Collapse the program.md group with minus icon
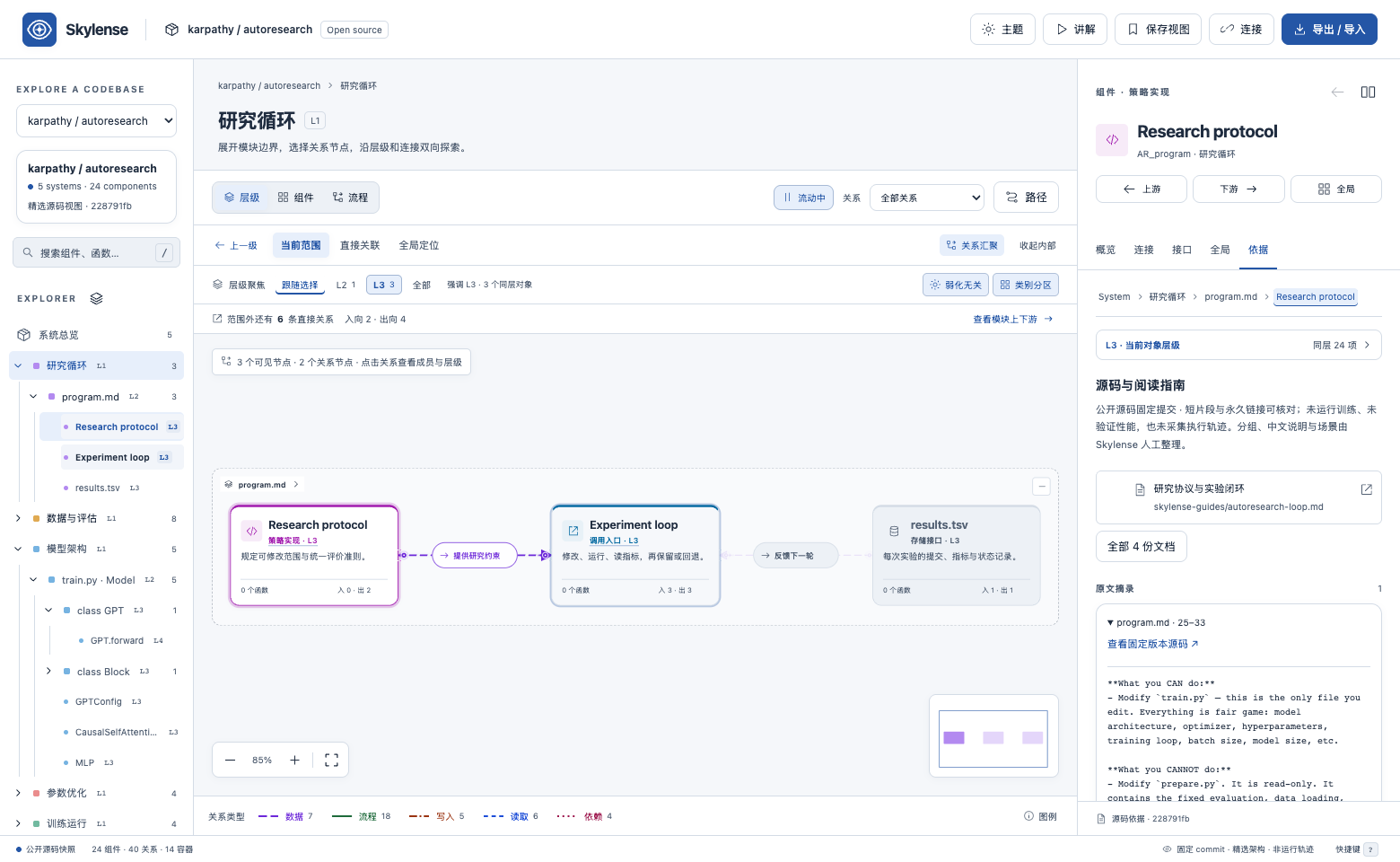The height and width of the screenshot is (862, 1400). [1041, 486]
